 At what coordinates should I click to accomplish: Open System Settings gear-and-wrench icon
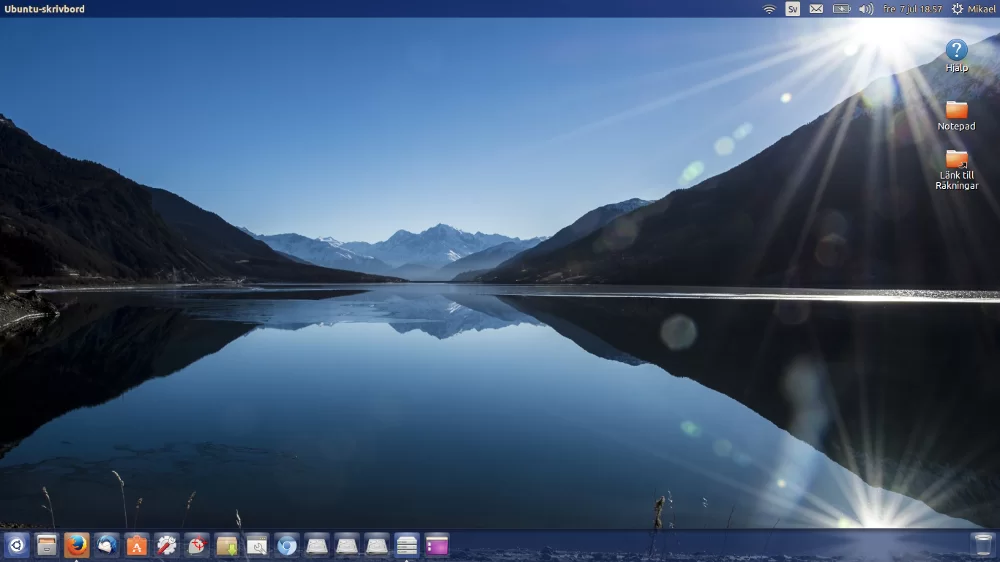click(167, 545)
